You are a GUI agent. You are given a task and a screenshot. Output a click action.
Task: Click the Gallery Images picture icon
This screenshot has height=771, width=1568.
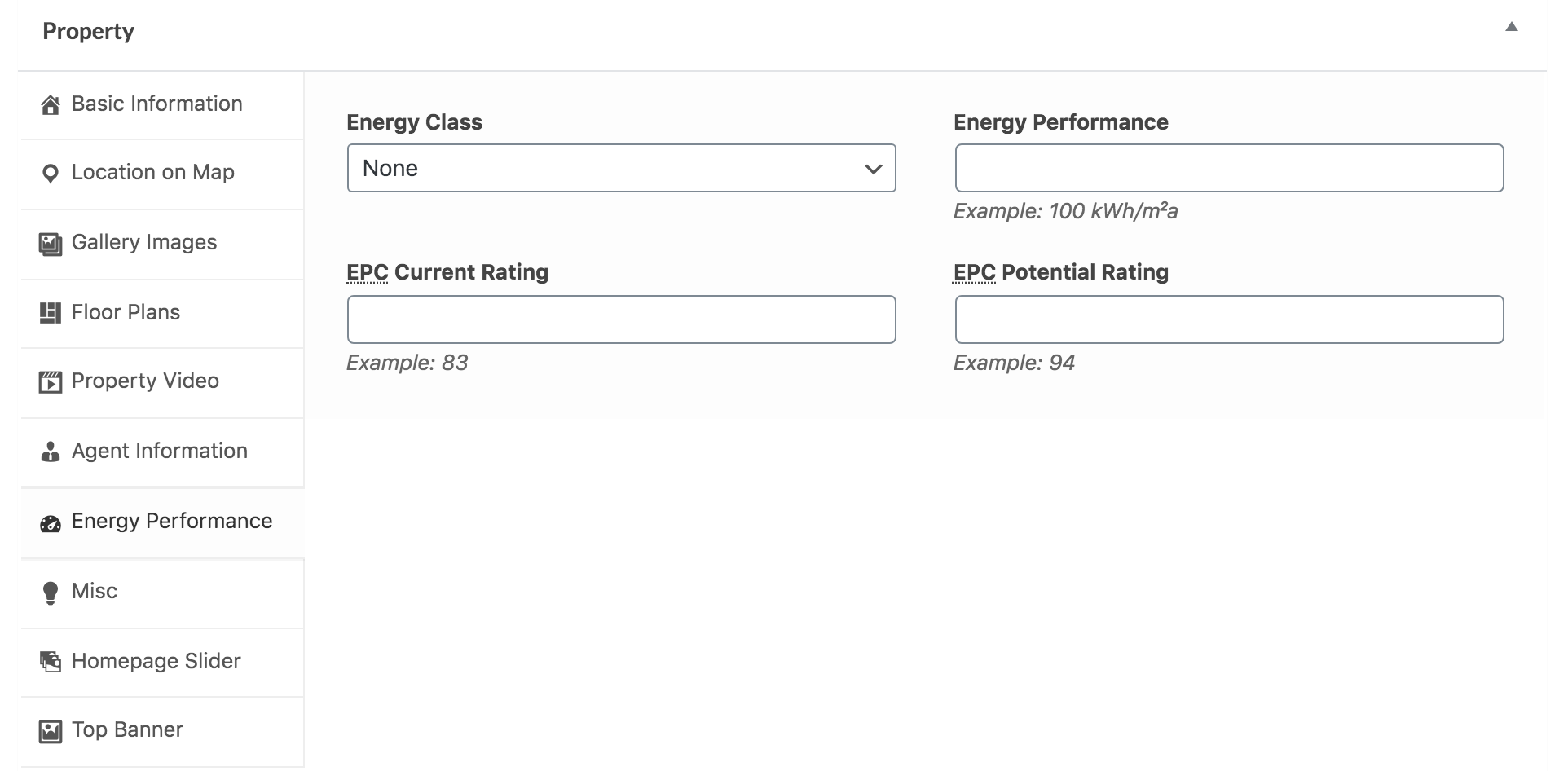click(51, 244)
